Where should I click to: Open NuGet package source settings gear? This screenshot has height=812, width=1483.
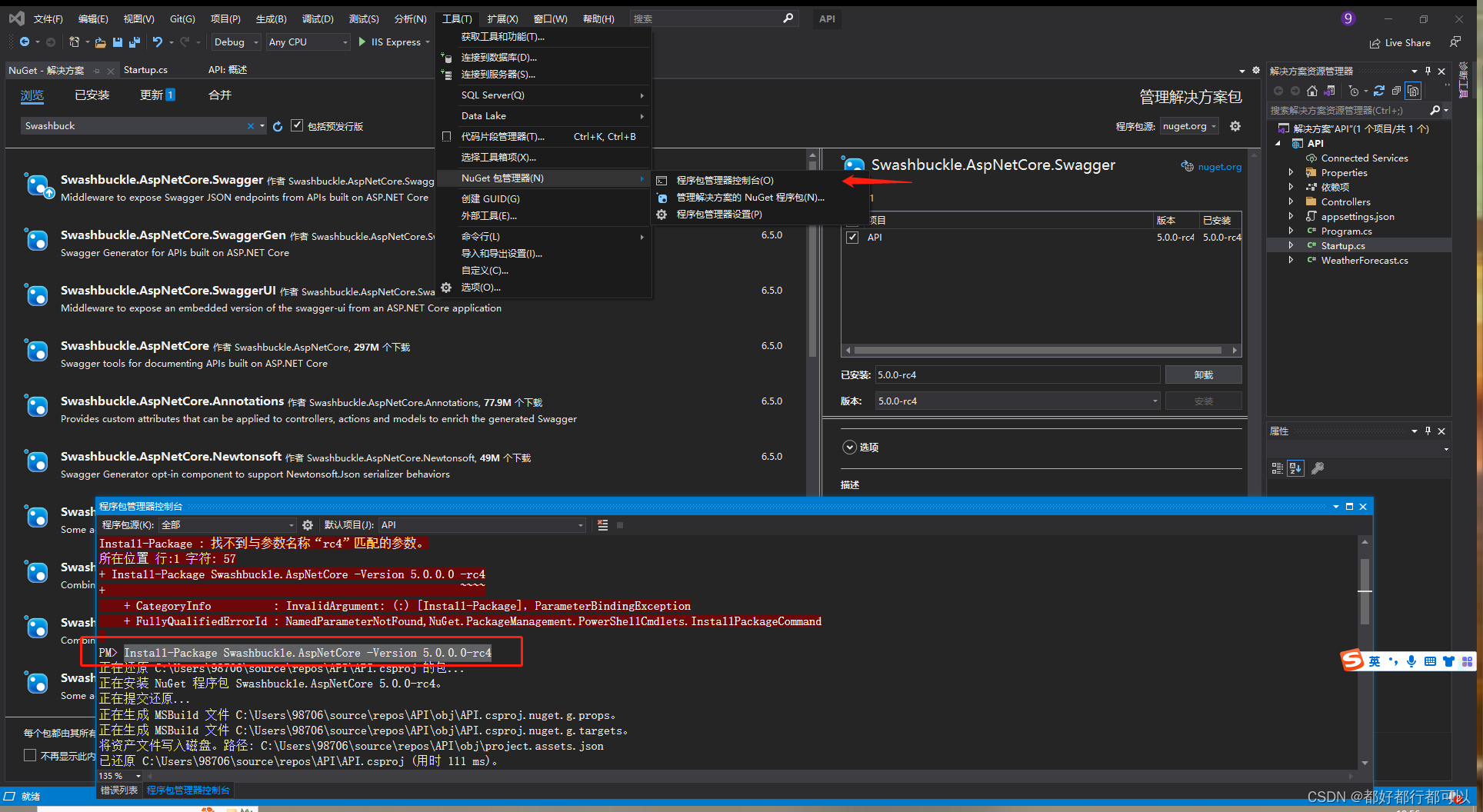click(1235, 126)
